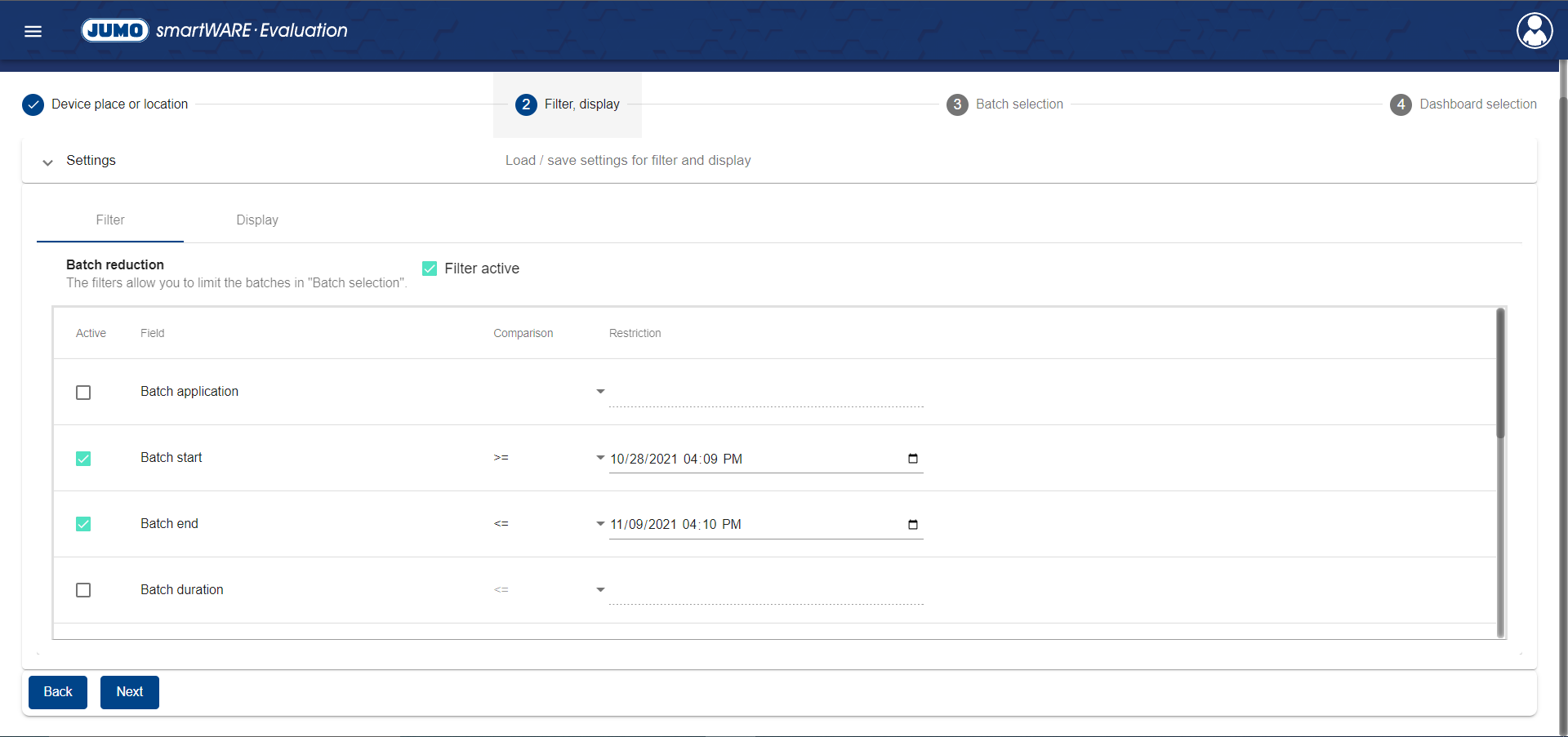Enable the Batch duration filter checkbox
The height and width of the screenshot is (737, 1568).
(83, 590)
